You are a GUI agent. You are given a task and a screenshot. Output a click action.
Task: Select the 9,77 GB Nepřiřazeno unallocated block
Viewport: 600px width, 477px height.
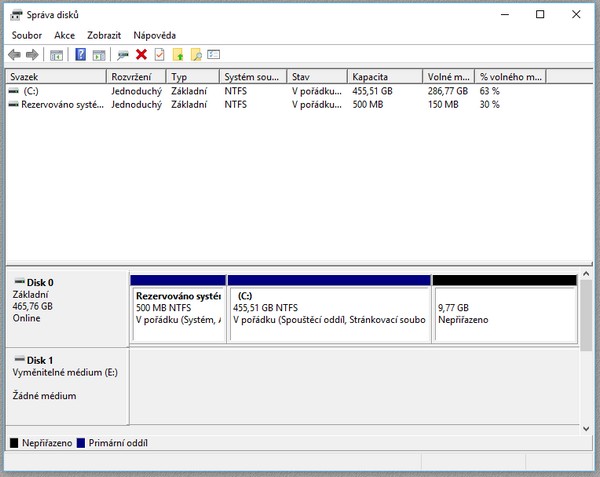click(504, 314)
